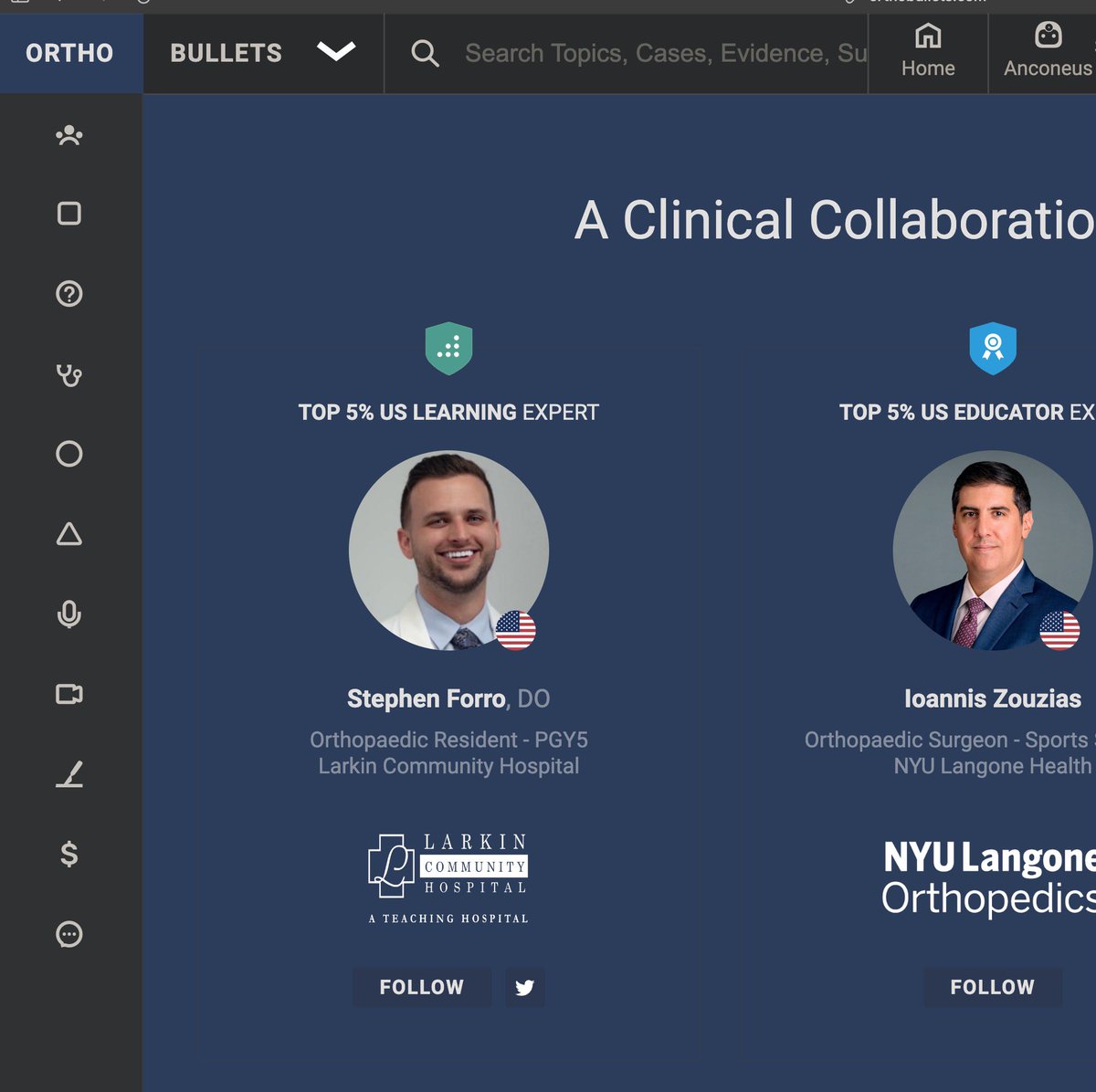Click the circle icon in sidebar
Viewport: 1096px width, 1092px height.
pyautogui.click(x=69, y=454)
